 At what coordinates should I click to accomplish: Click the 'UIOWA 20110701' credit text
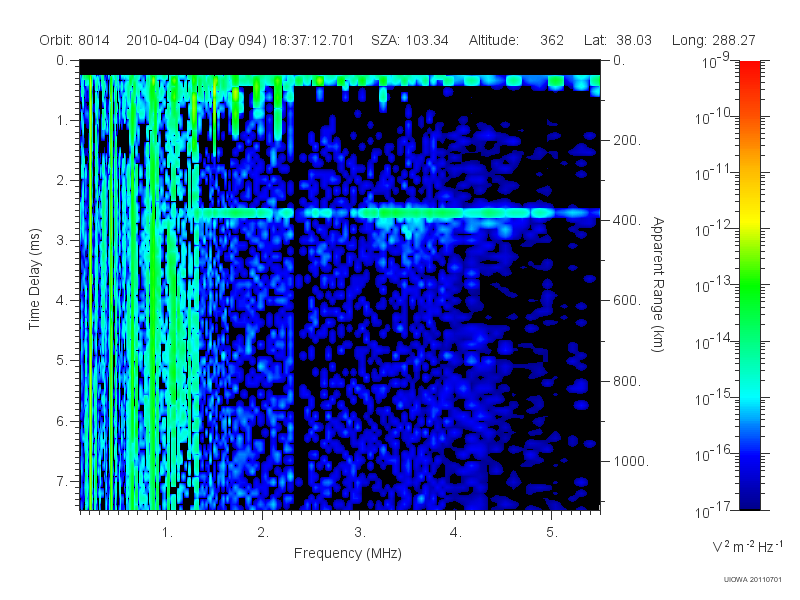click(753, 580)
